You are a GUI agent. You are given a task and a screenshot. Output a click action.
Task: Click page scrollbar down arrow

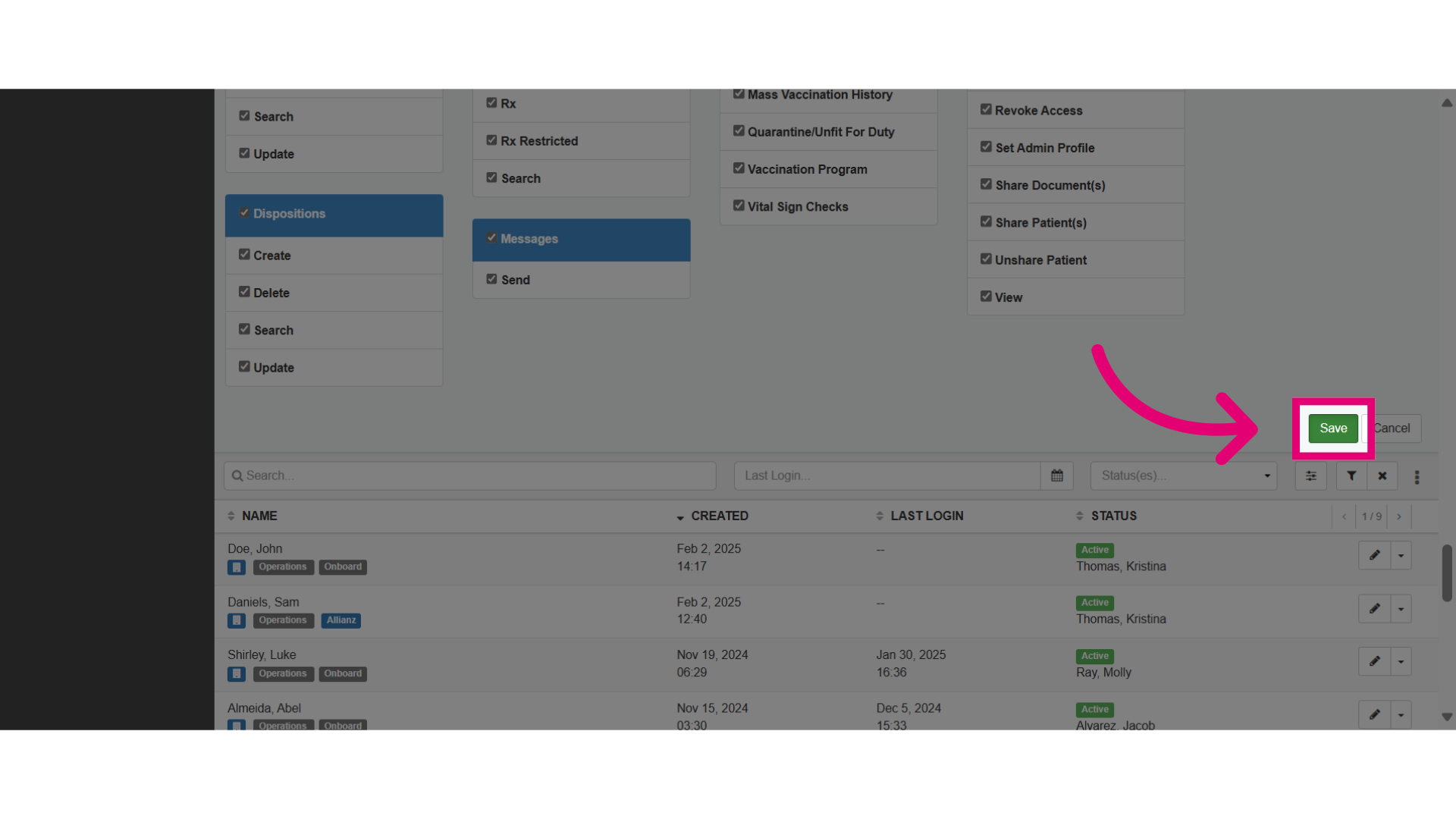click(1447, 717)
